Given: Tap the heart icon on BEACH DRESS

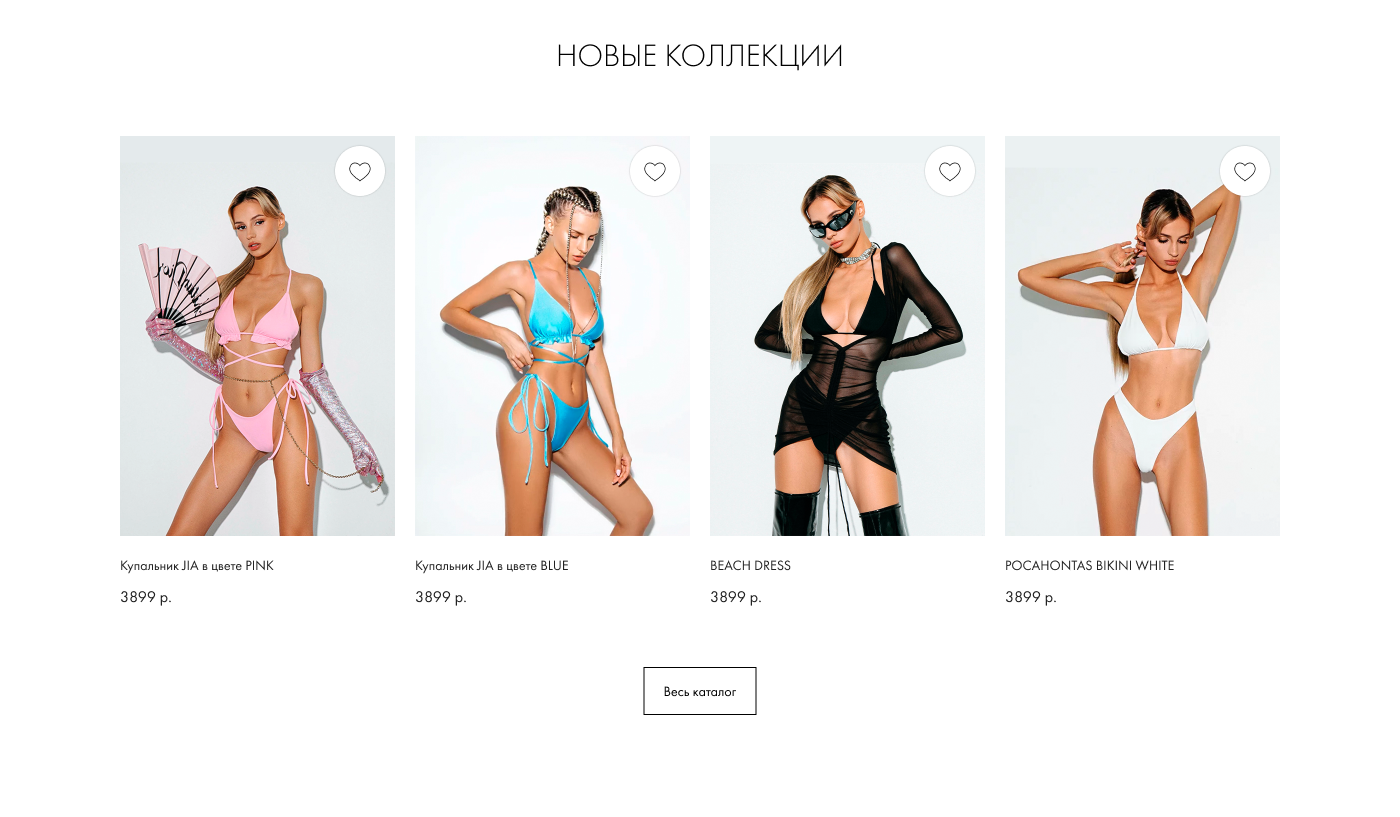Looking at the screenshot, I should click(950, 171).
